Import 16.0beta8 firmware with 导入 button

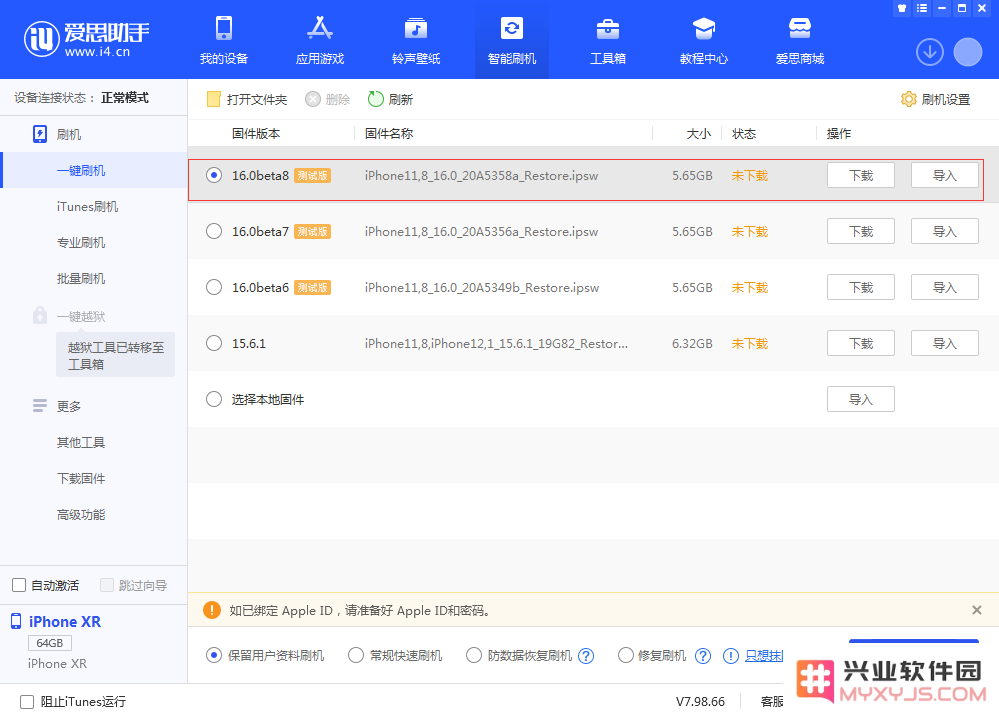[945, 175]
